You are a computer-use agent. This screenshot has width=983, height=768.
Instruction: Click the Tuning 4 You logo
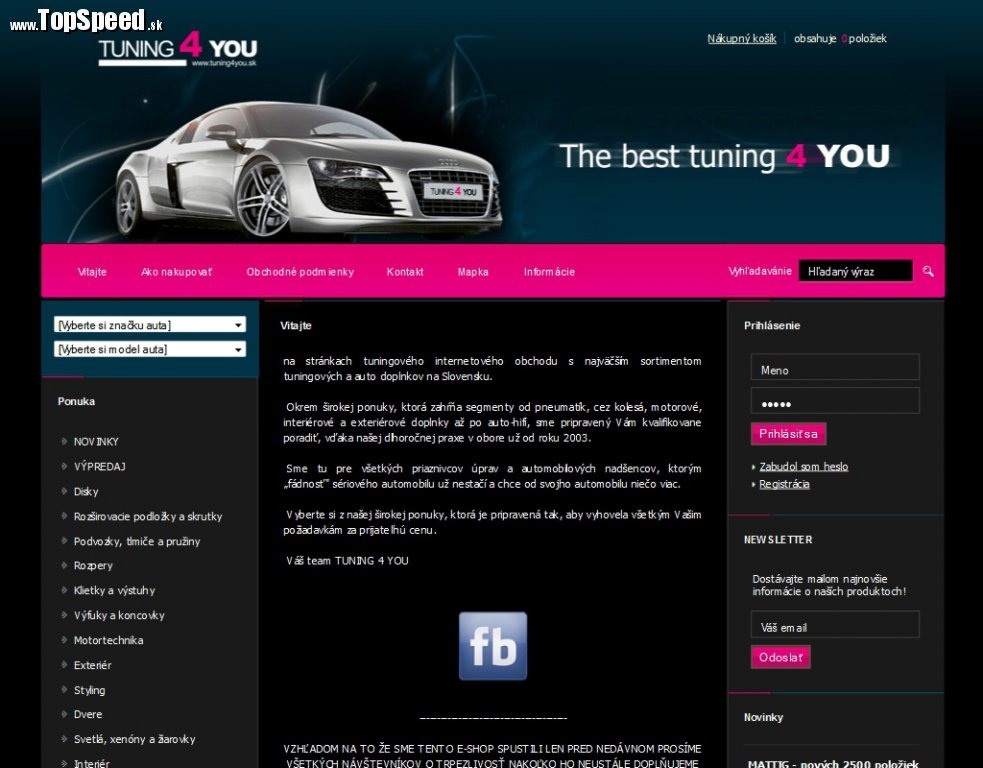[177, 48]
